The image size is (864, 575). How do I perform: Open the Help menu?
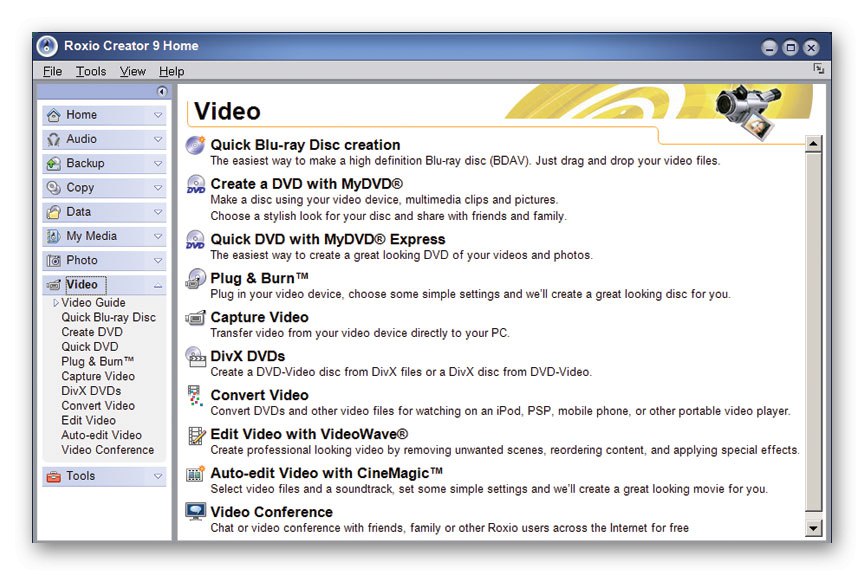click(171, 72)
